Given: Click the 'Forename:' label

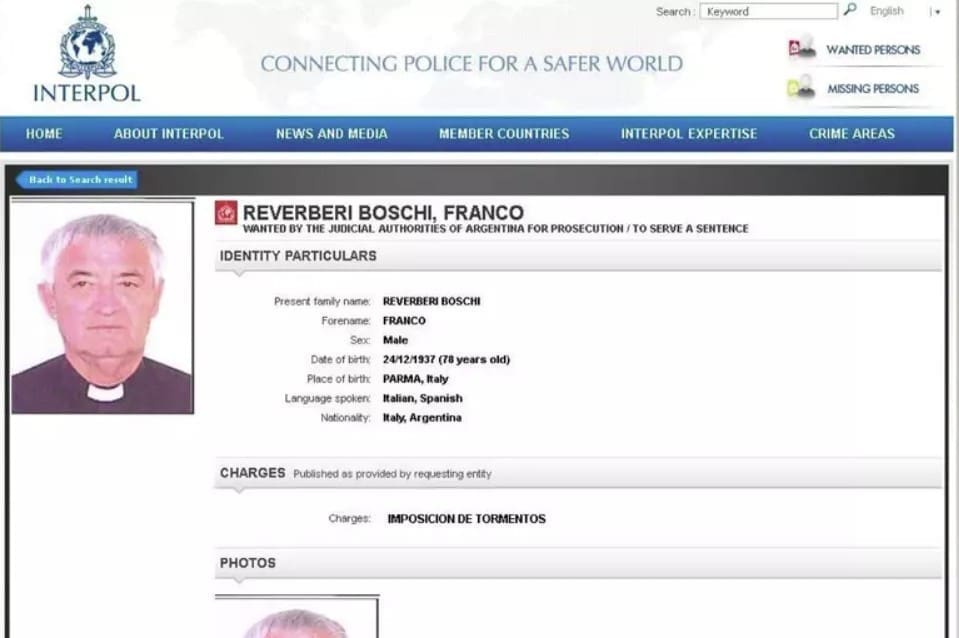Looking at the screenshot, I should point(346,321).
